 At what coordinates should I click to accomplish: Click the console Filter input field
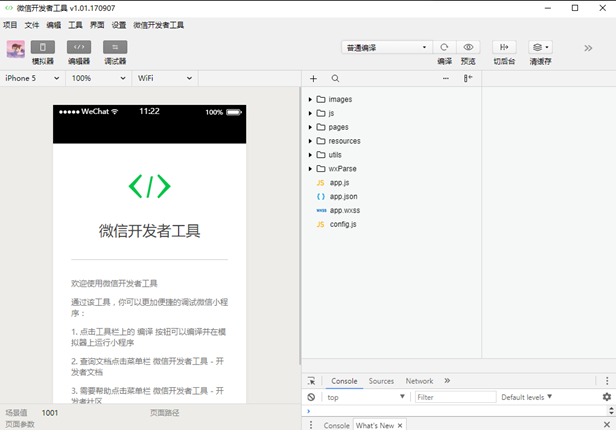pos(456,397)
